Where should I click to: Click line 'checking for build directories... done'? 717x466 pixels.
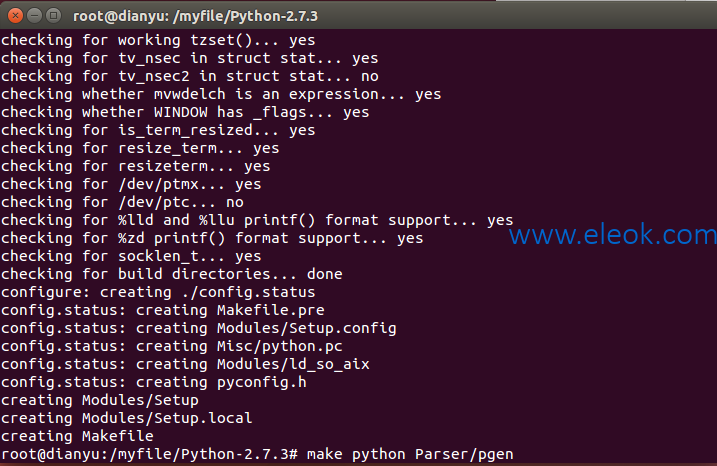click(172, 274)
